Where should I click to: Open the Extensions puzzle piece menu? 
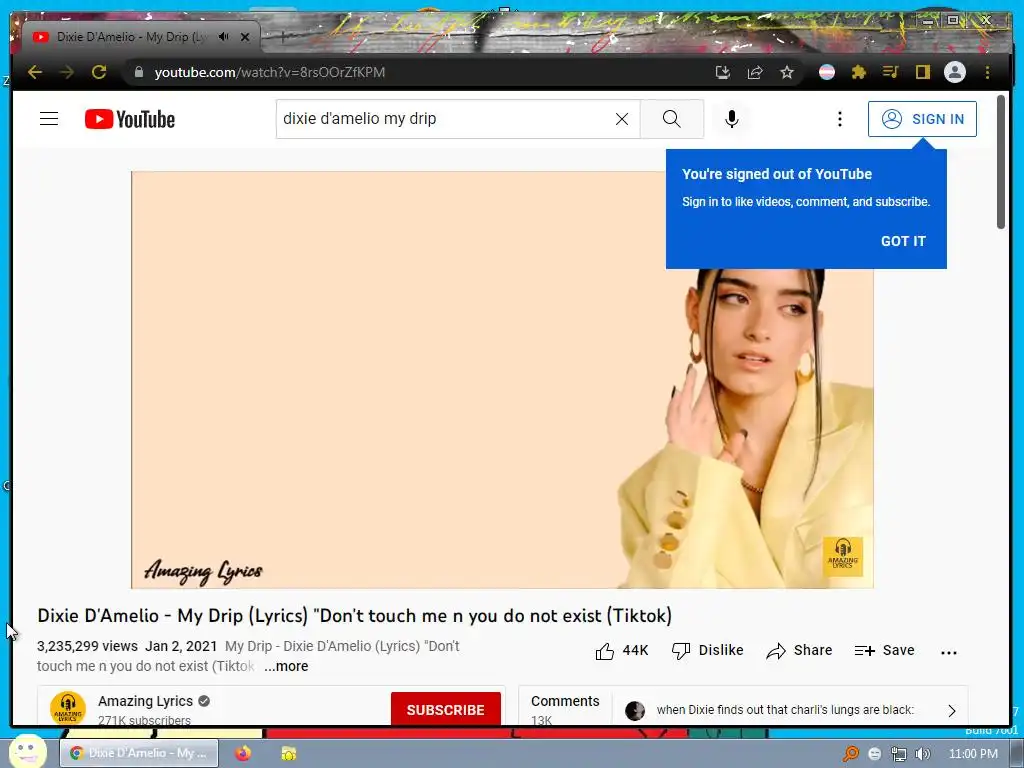pos(859,72)
